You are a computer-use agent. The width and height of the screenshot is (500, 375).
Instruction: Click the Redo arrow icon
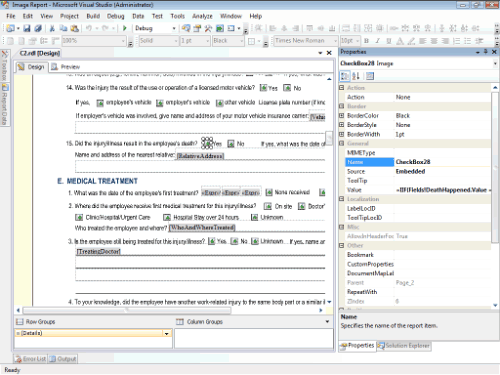pos(105,28)
